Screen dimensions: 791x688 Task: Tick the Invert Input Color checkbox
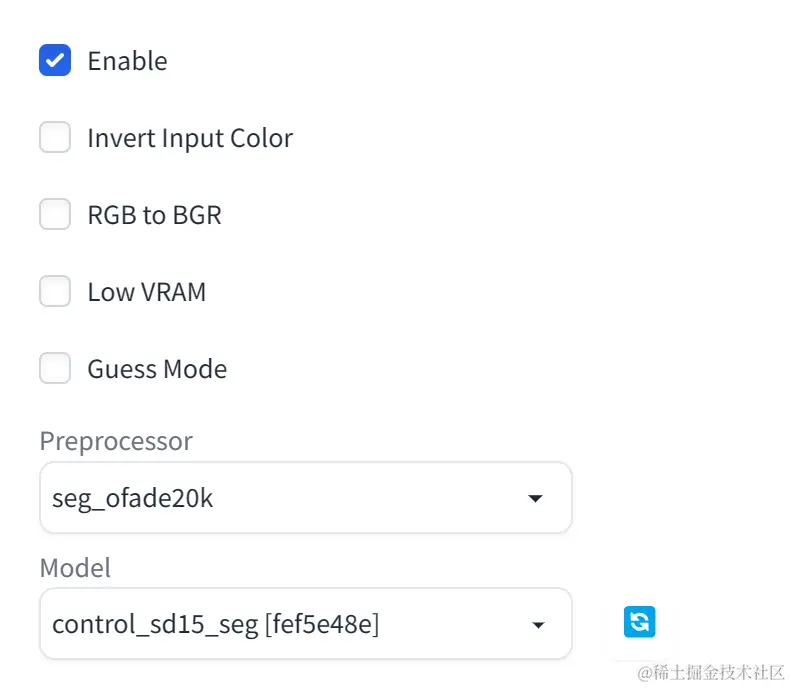55,137
